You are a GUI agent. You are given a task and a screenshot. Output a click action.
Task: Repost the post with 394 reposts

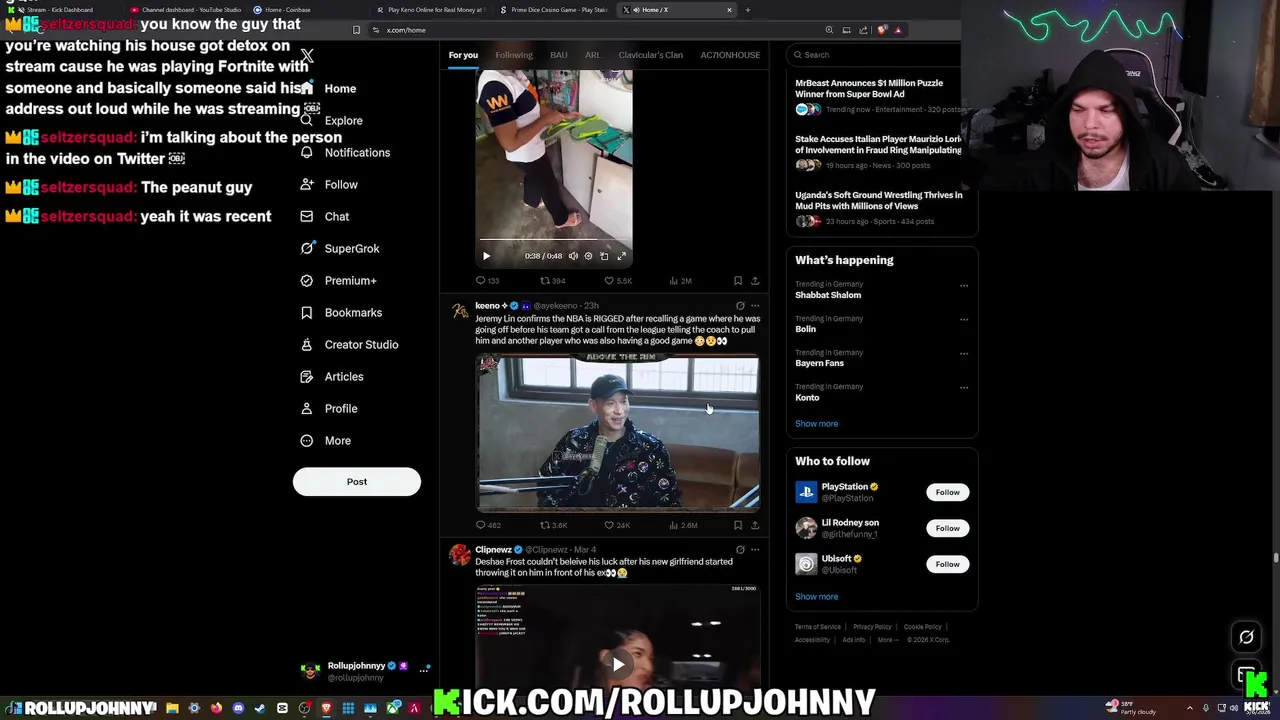(553, 281)
